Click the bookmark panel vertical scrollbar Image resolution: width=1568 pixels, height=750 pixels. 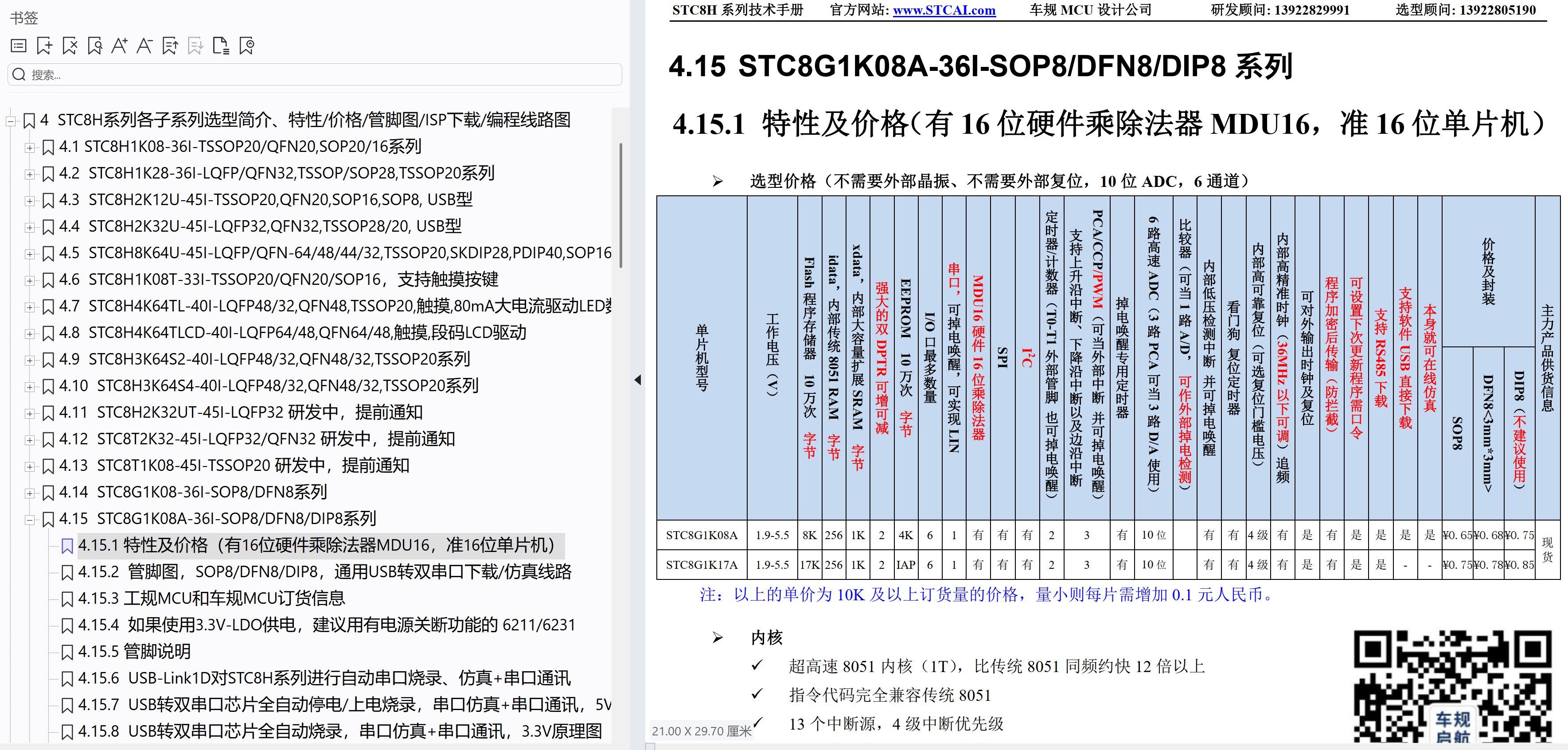pyautogui.click(x=620, y=205)
